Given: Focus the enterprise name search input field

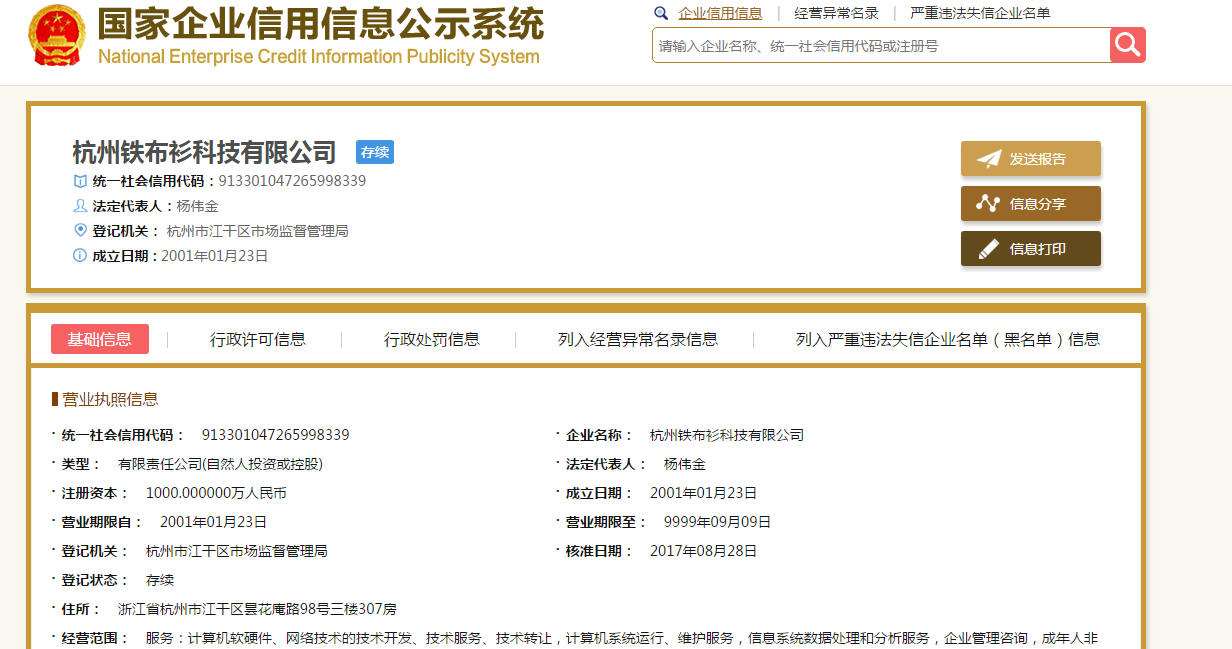Looking at the screenshot, I should pyautogui.click(x=881, y=45).
